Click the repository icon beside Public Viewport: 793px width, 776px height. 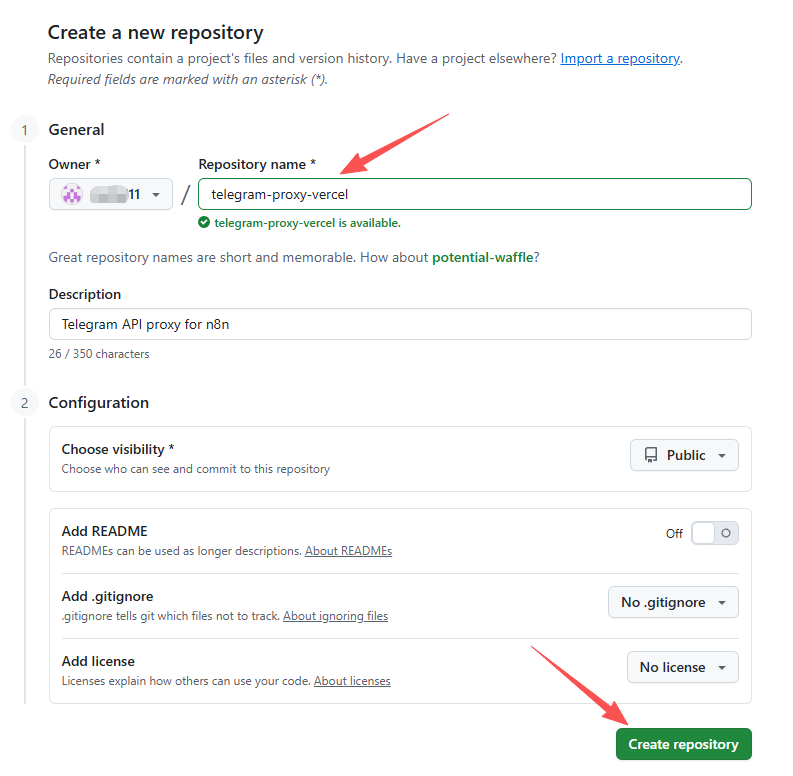(651, 455)
